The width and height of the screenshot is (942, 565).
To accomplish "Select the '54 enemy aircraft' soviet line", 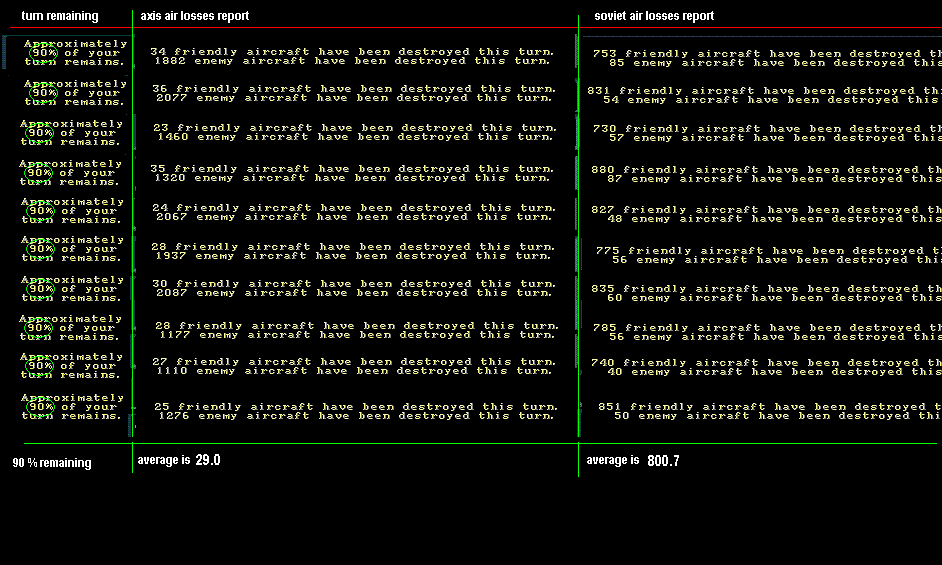I will (x=772, y=100).
